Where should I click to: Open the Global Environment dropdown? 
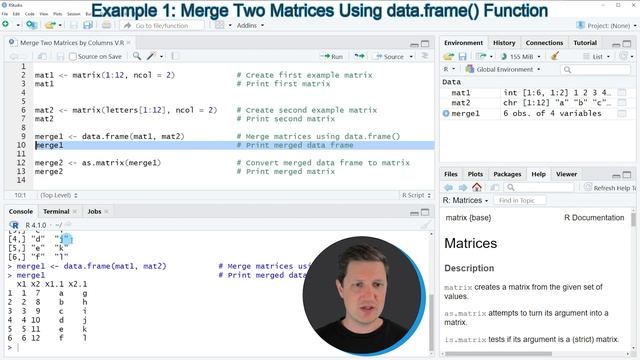pos(503,69)
